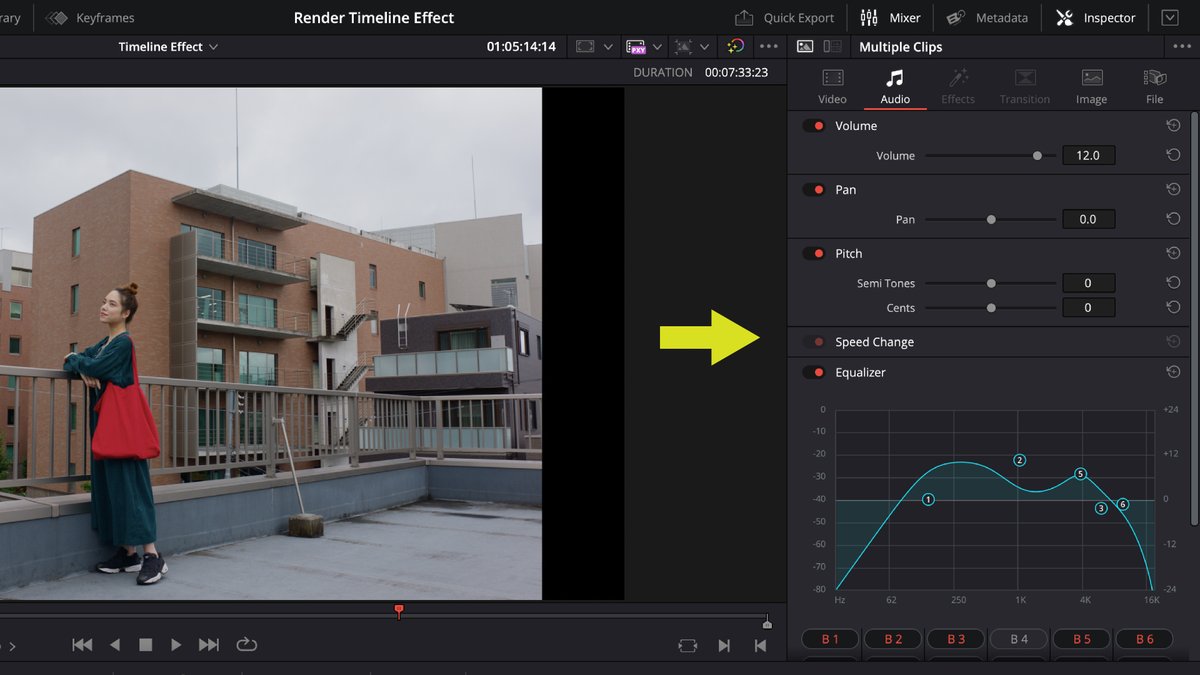1200x675 pixels.
Task: Enable the Speed Change toggle
Action: click(x=813, y=341)
